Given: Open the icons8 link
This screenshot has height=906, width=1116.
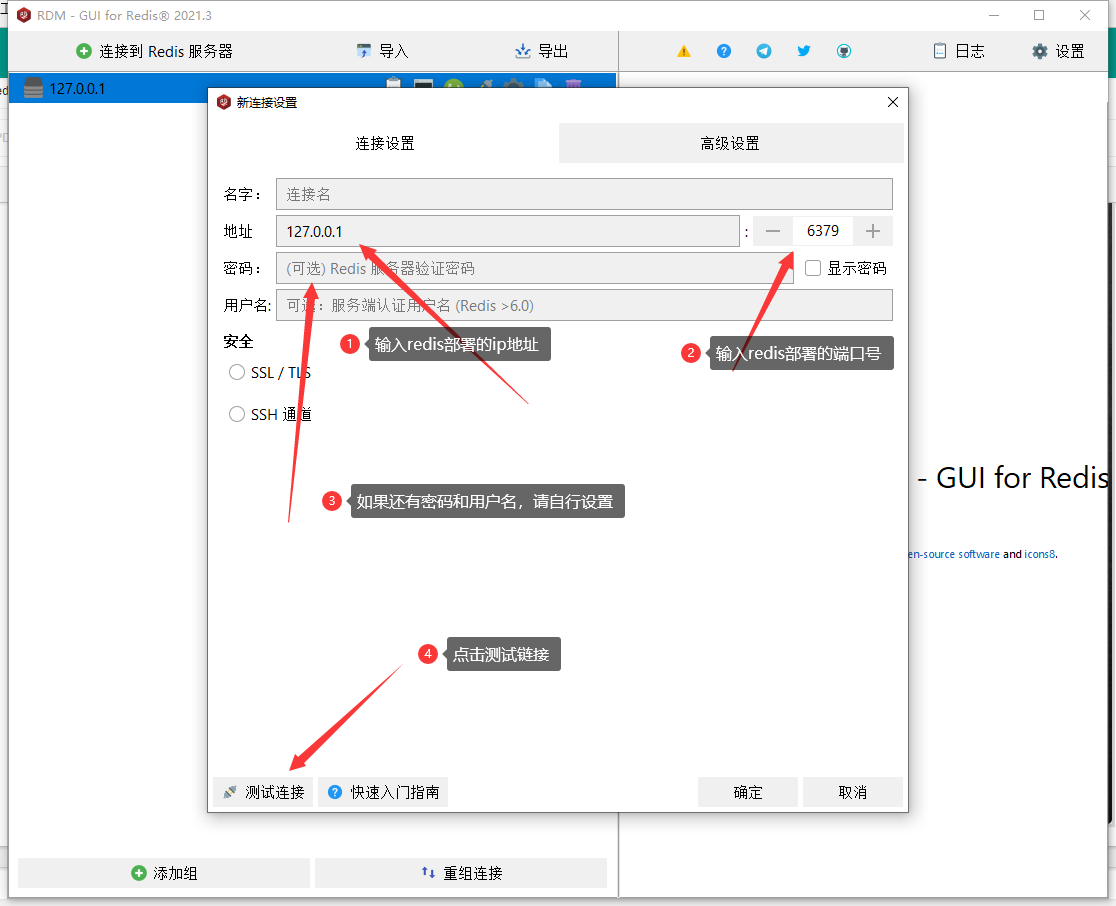Looking at the screenshot, I should [1040, 554].
